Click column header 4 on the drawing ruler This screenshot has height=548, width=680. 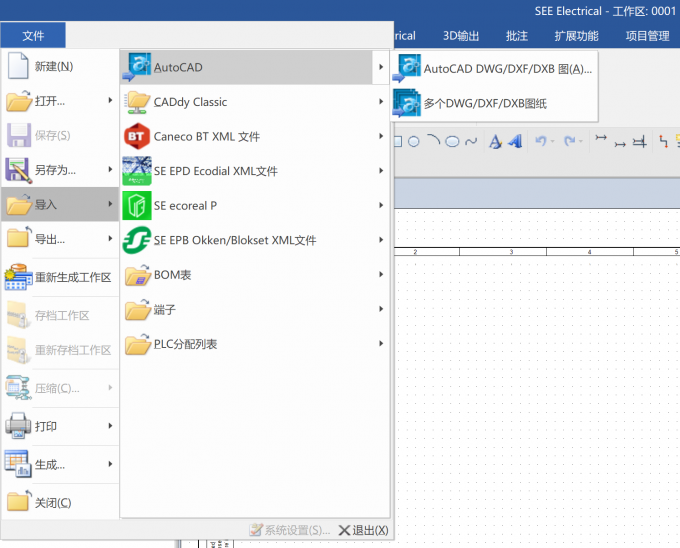point(590,251)
